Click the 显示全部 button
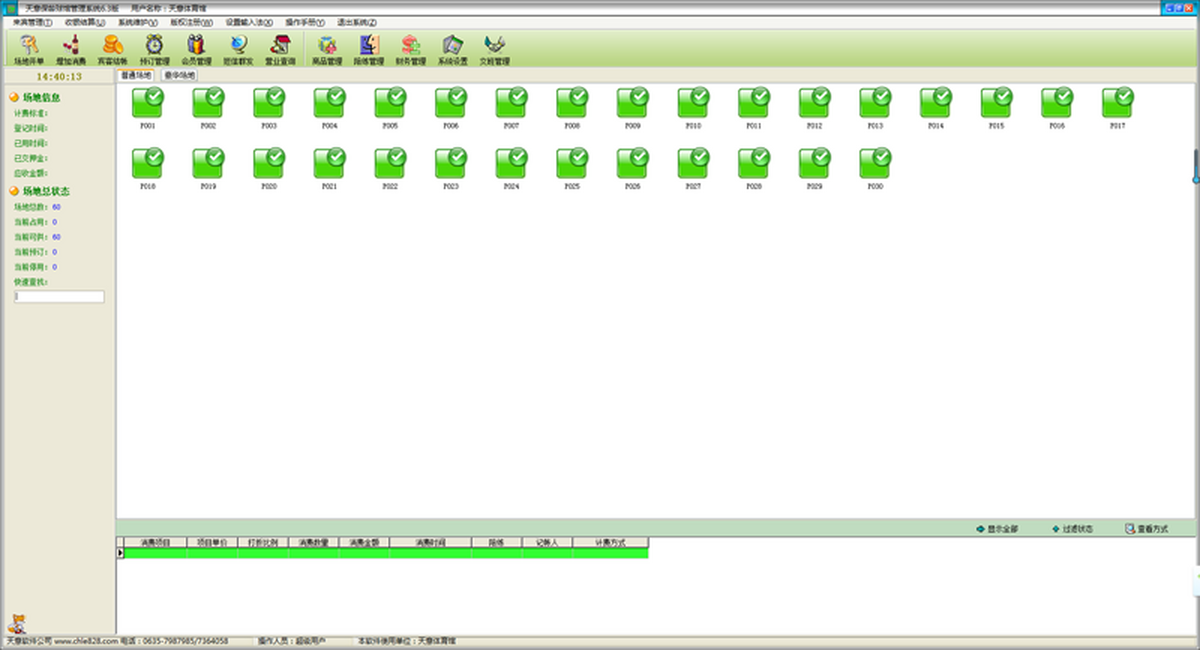Viewport: 1200px width, 650px height. pos(997,529)
